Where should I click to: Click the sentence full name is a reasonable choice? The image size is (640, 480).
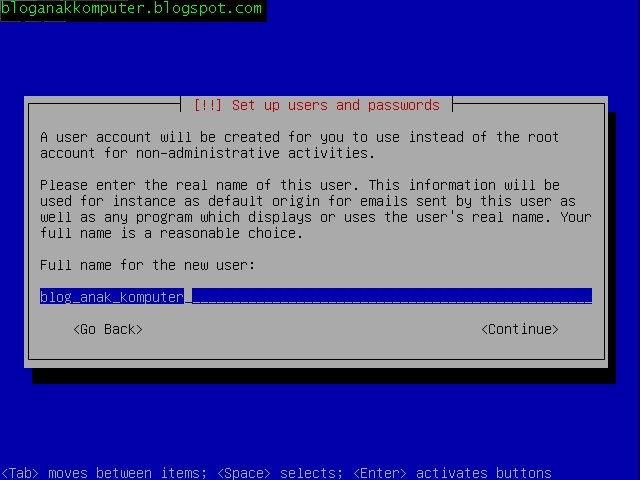pyautogui.click(x=171, y=233)
